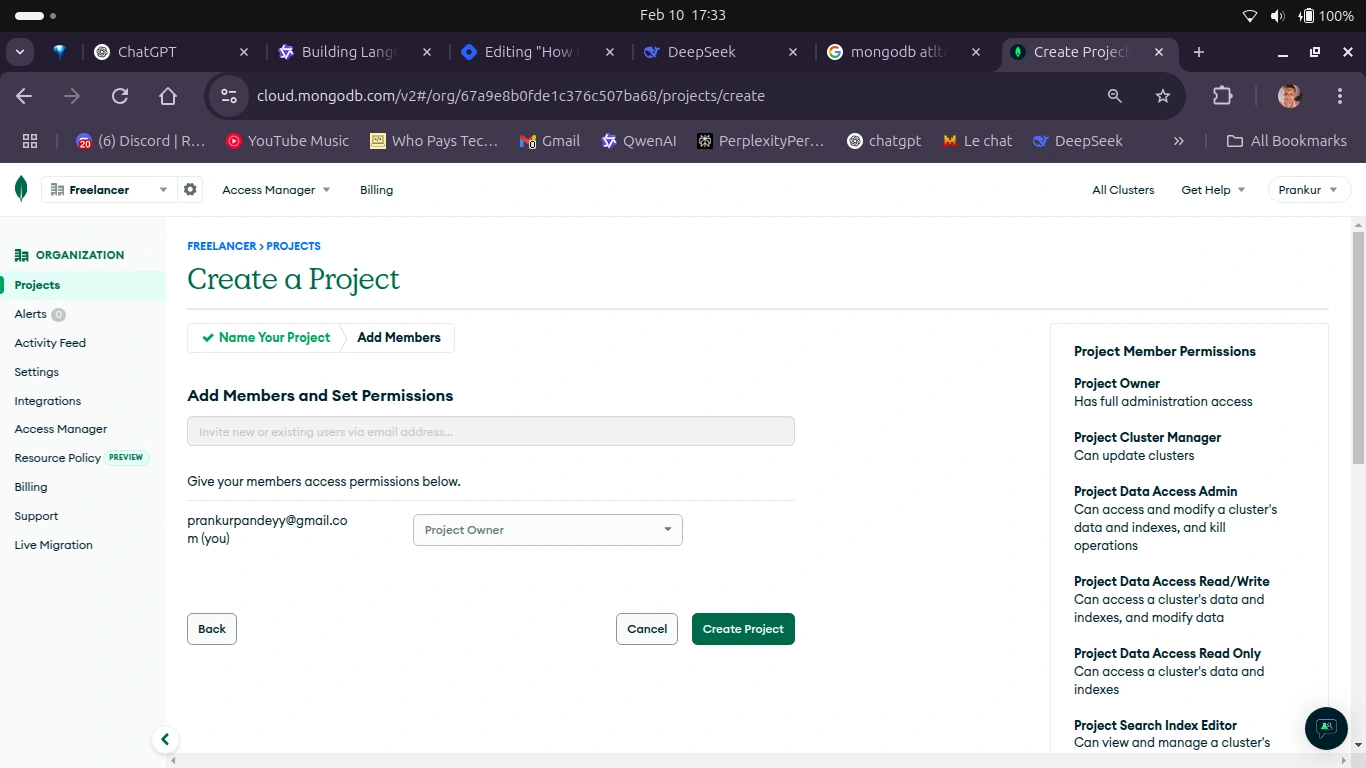Image resolution: width=1366 pixels, height=768 pixels.
Task: Reload the page
Action: click(120, 96)
